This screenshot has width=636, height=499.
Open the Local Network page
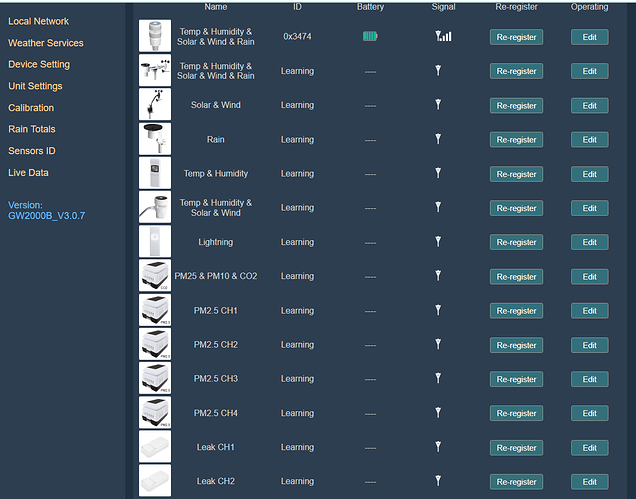pos(38,21)
